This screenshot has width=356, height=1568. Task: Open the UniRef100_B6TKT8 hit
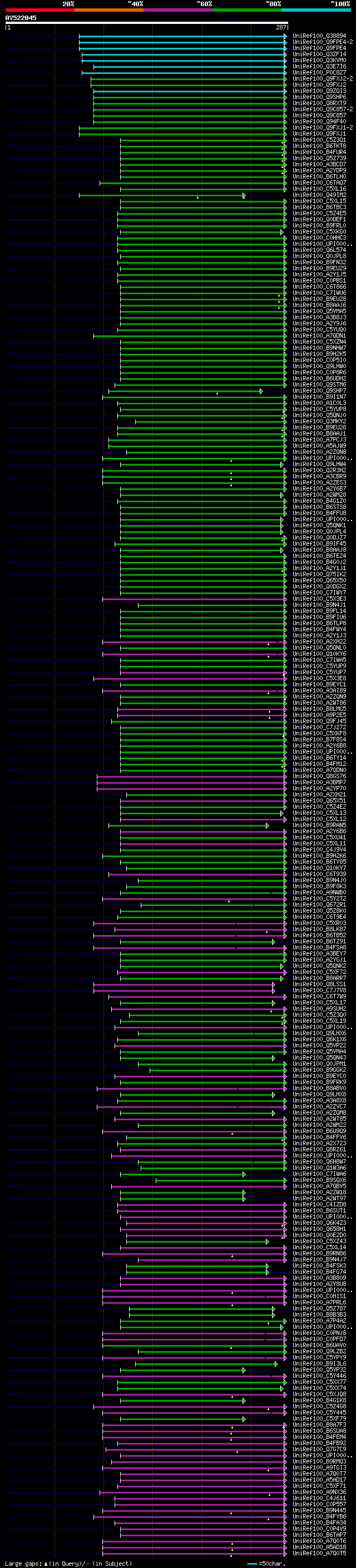coord(319,146)
